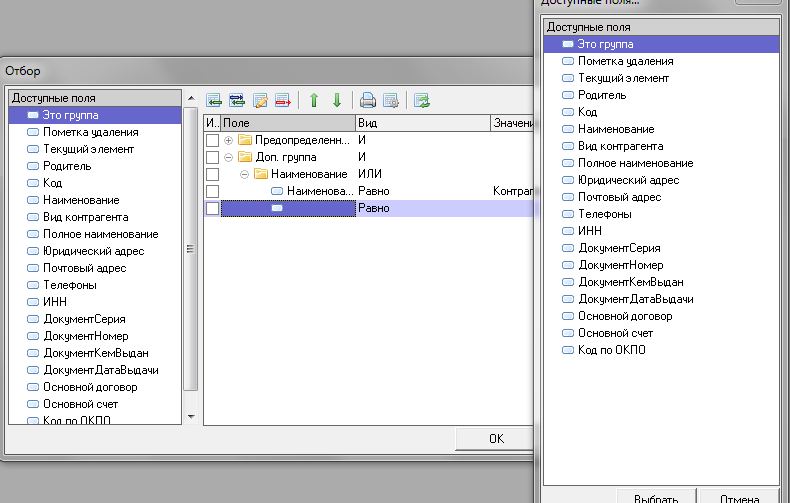
Task: Collapse the Доп. группа group
Action: [228, 157]
